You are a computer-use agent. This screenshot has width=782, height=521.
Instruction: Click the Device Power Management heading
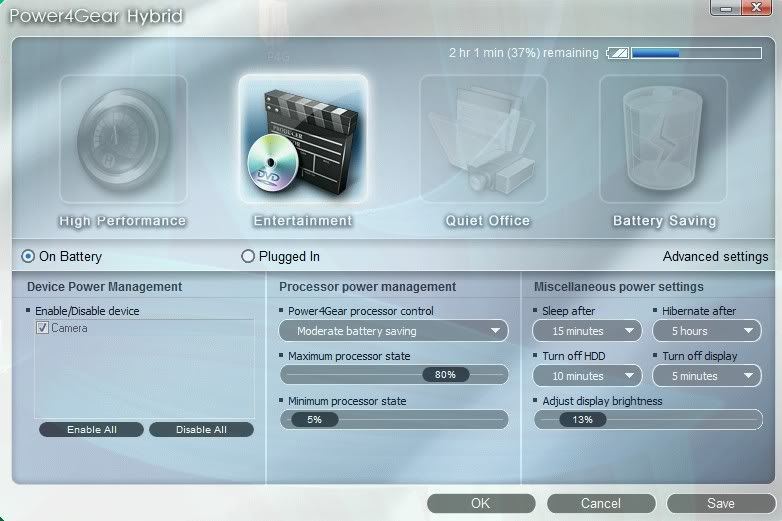click(105, 287)
